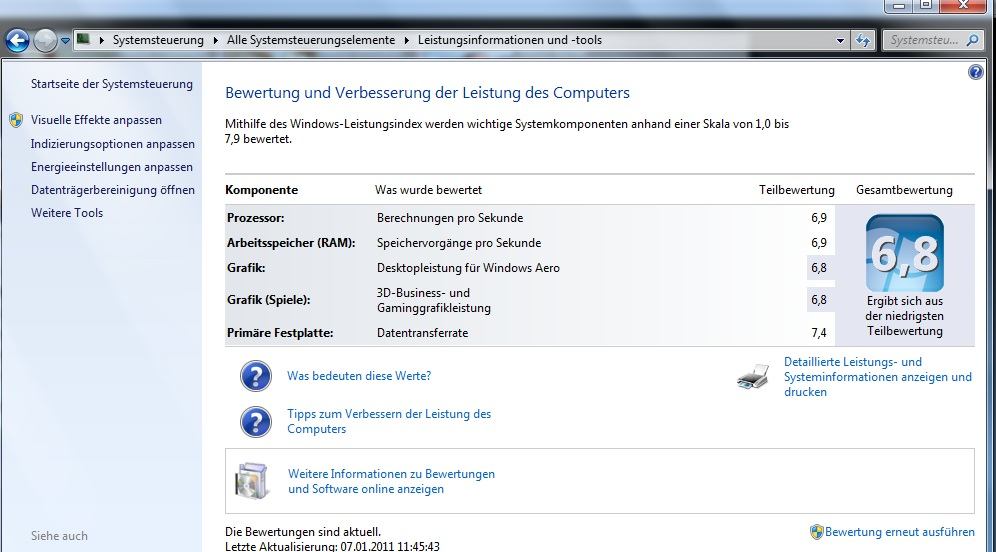Open Startseite der Systemsteuerung
Image resolution: width=996 pixels, height=552 pixels.
(x=112, y=84)
